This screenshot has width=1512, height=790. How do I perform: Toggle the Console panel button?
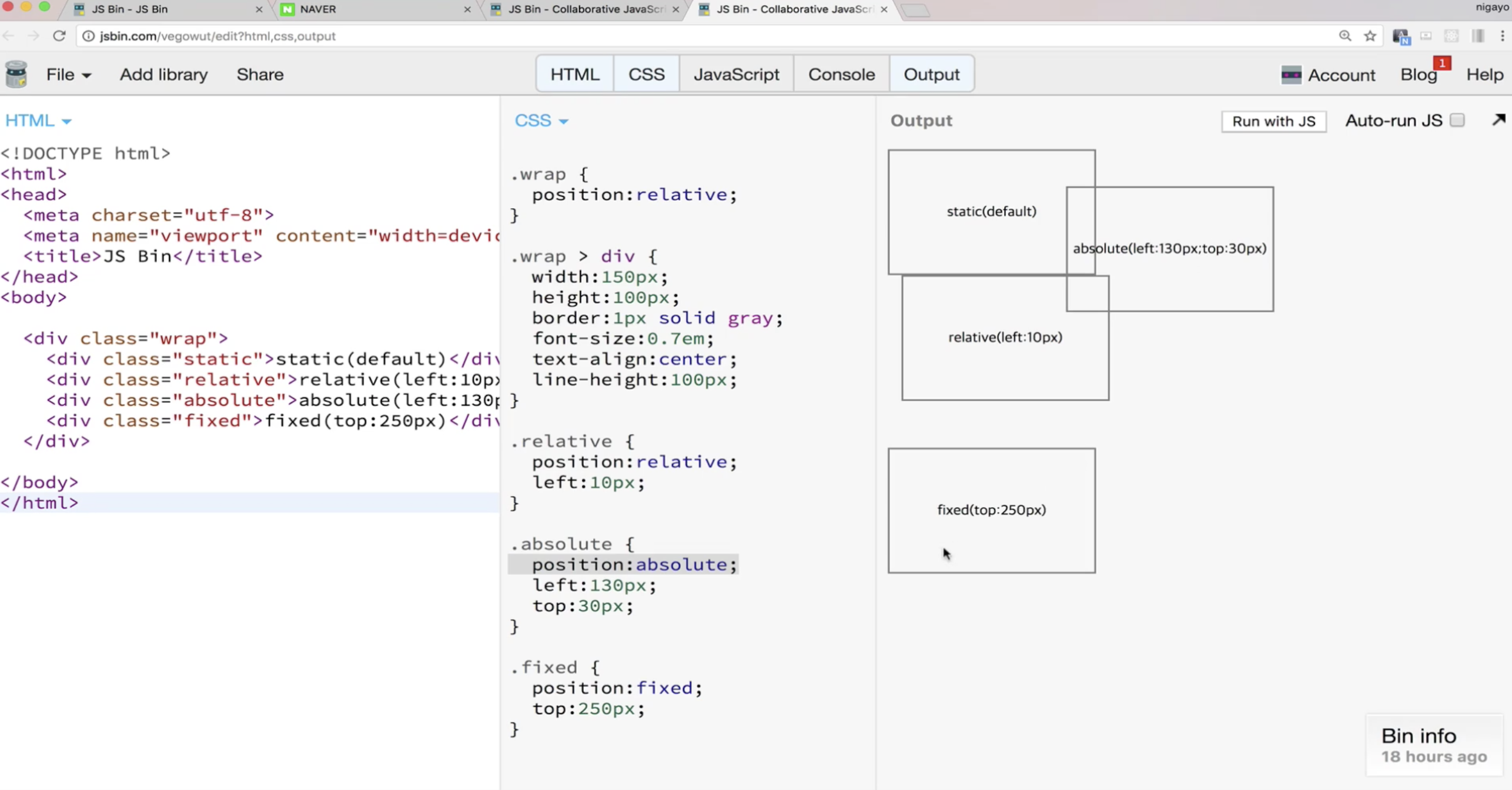(841, 74)
